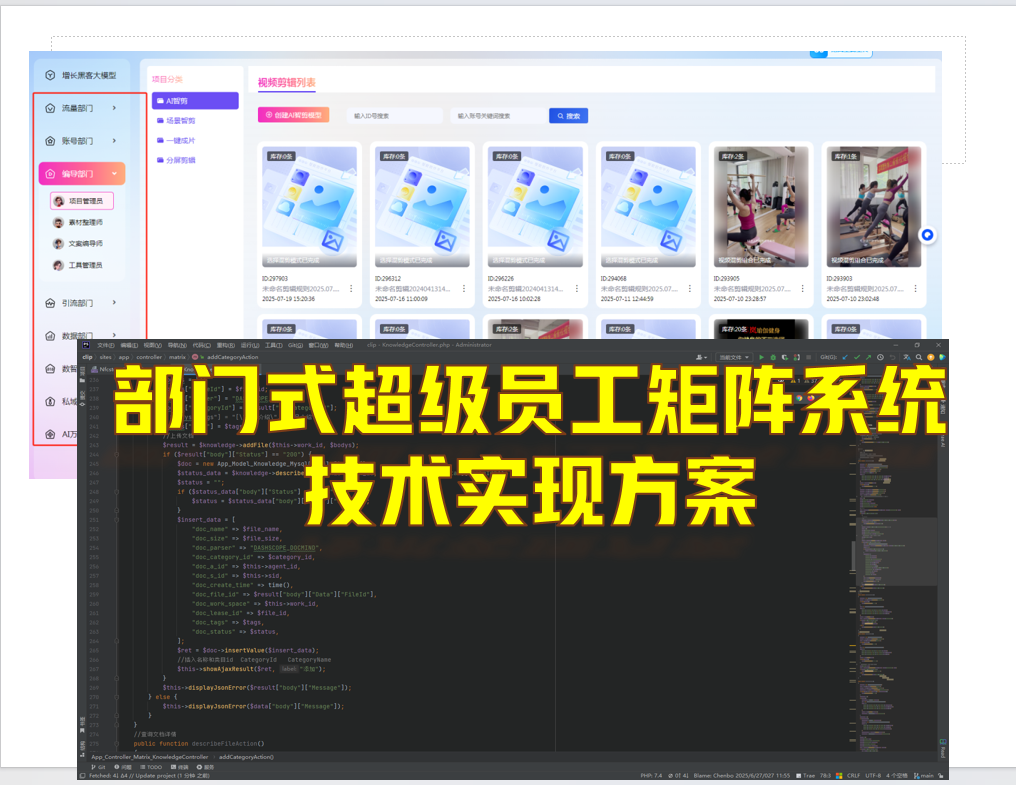Open more options for ID:293905 card

[802, 288]
